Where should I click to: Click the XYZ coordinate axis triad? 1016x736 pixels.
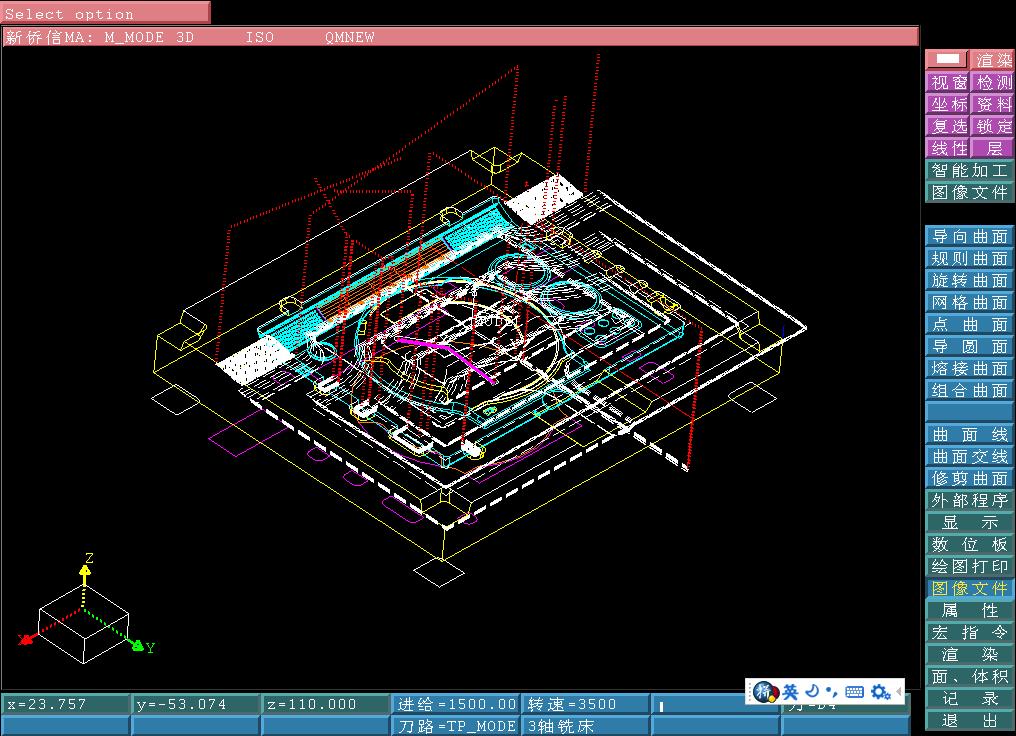[x=86, y=609]
